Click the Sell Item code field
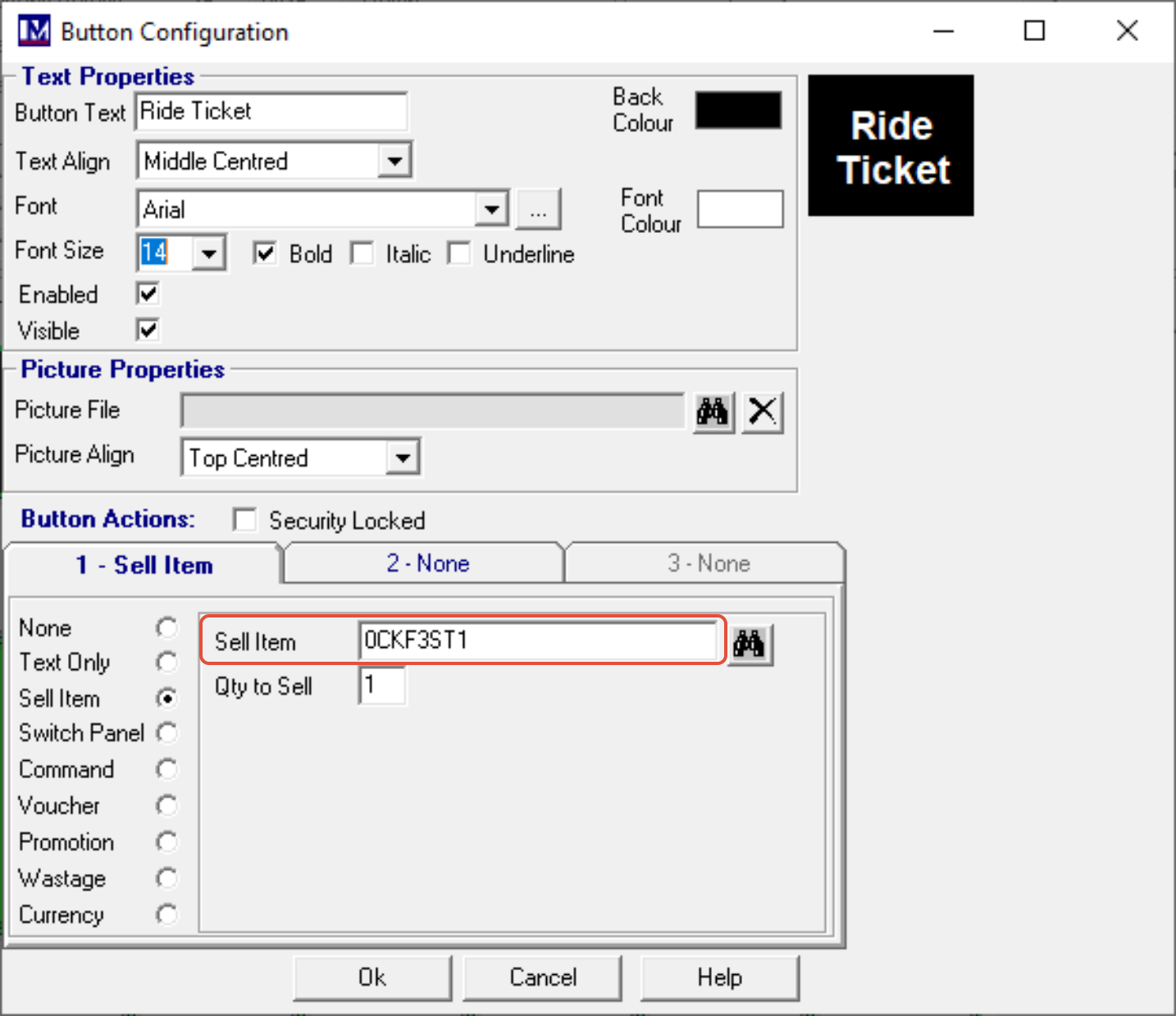Screen dimensions: 1176x1016 coord(538,640)
